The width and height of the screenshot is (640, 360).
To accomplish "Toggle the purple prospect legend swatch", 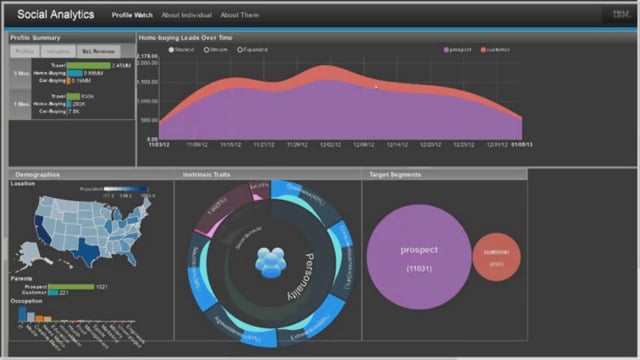I will (446, 50).
